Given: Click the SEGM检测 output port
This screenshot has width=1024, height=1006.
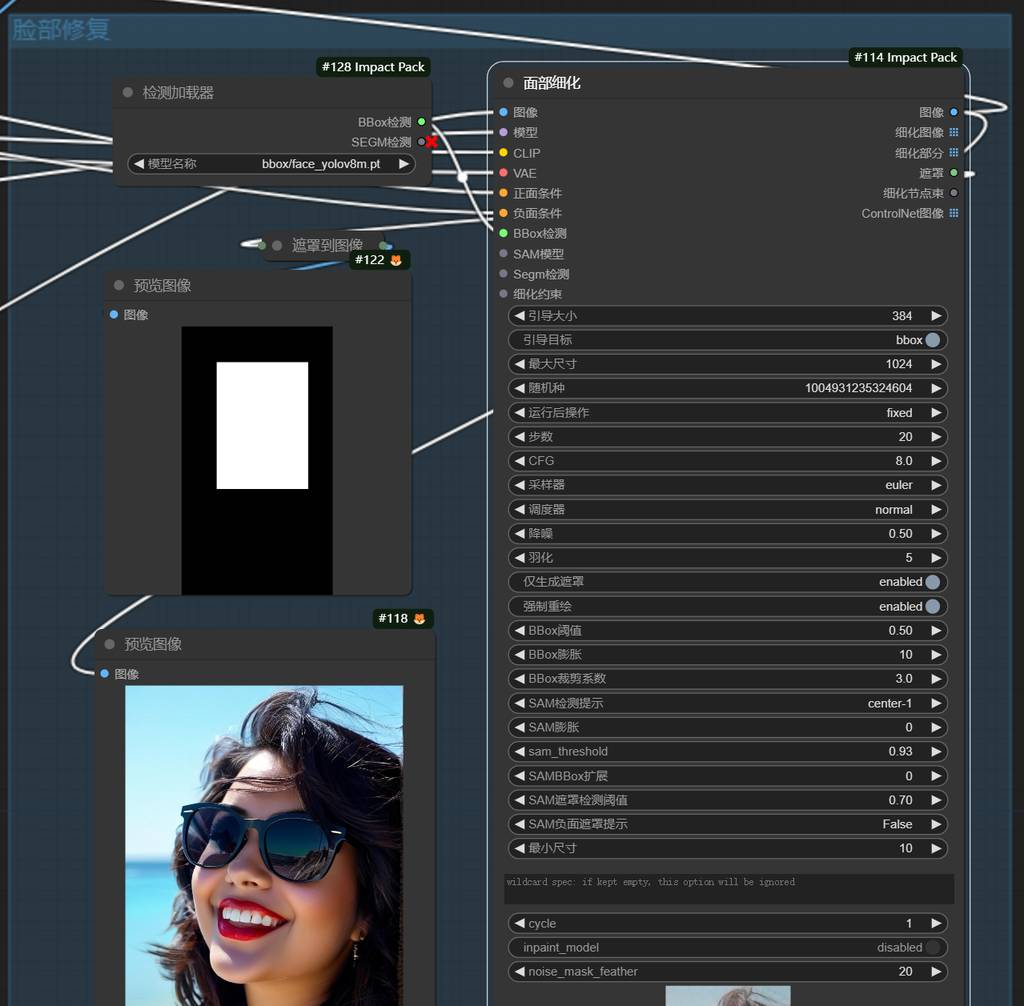Looking at the screenshot, I should click(x=421, y=142).
